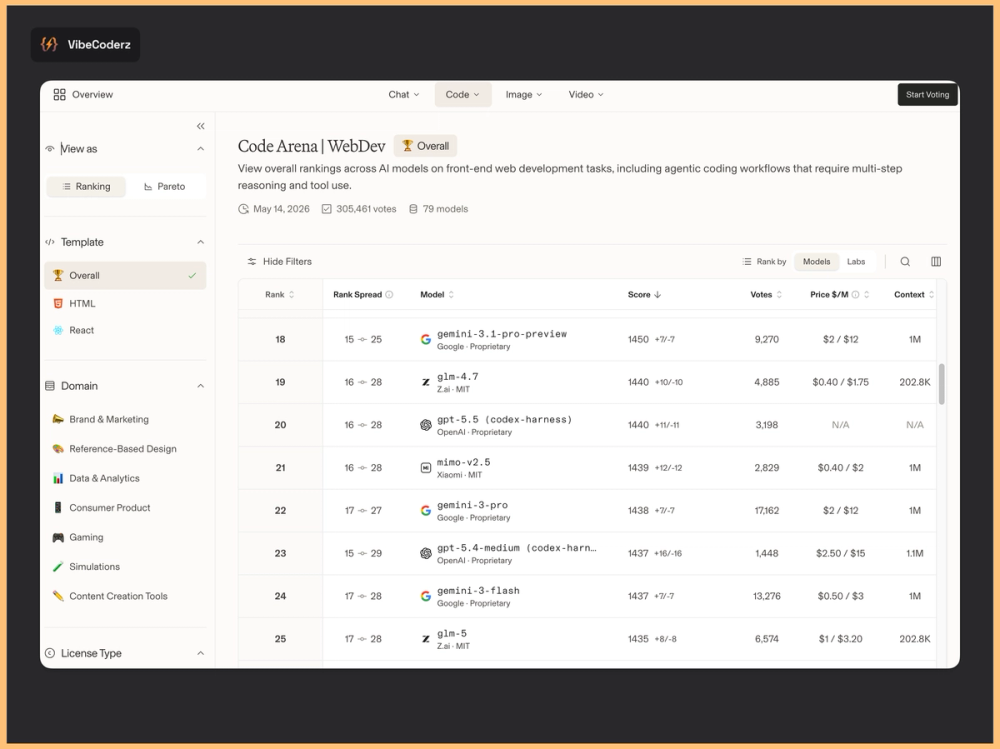Click the gemini-3-flash table row rank 24
The image size is (1000, 749).
(x=587, y=596)
